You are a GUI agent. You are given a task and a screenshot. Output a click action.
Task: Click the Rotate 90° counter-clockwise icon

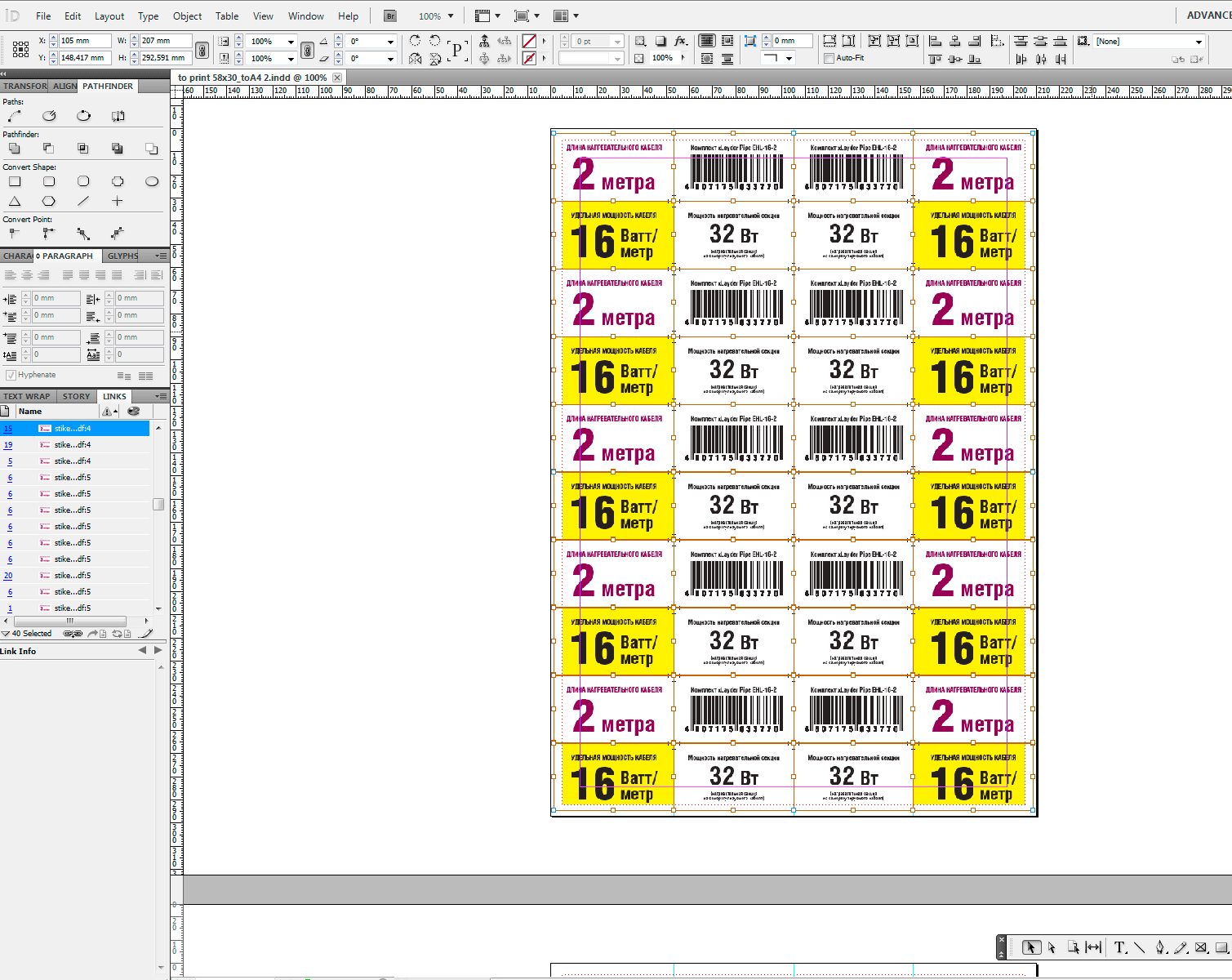(x=434, y=41)
